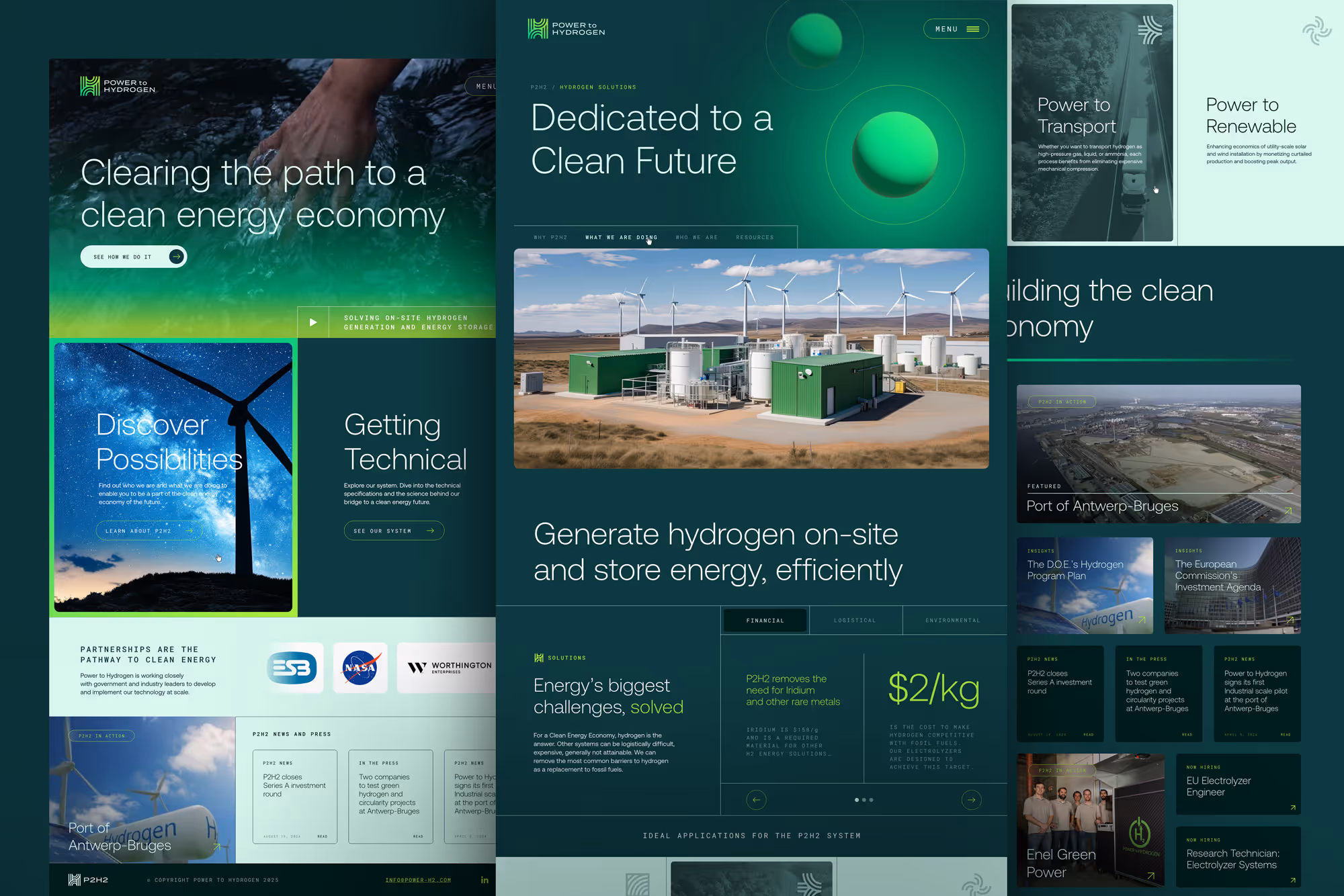The height and width of the screenshot is (896, 1344).
Task: Click the carousel right arrow to advance slides
Action: (x=972, y=800)
